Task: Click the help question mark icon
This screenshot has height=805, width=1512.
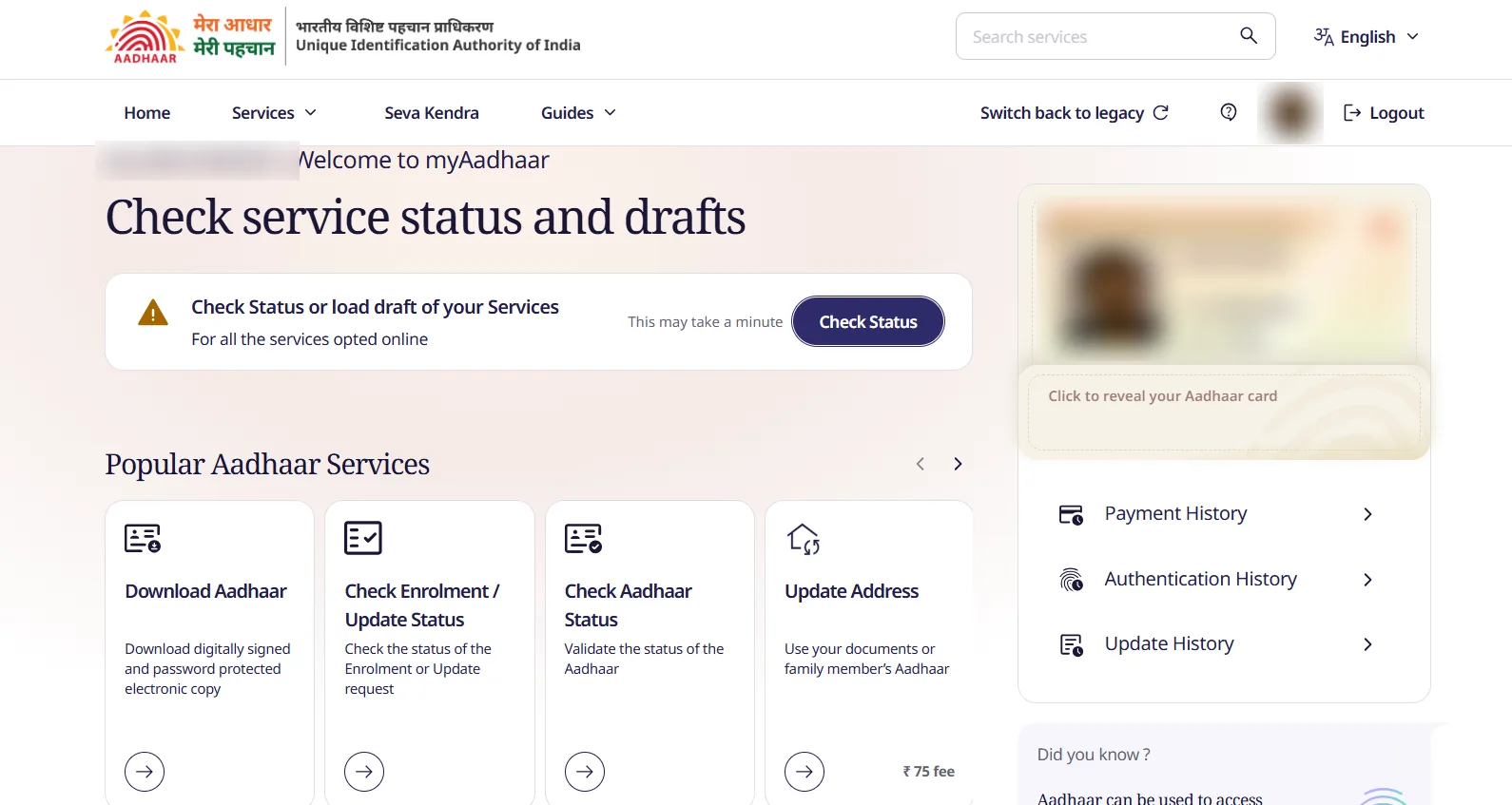Action: 1229,112
